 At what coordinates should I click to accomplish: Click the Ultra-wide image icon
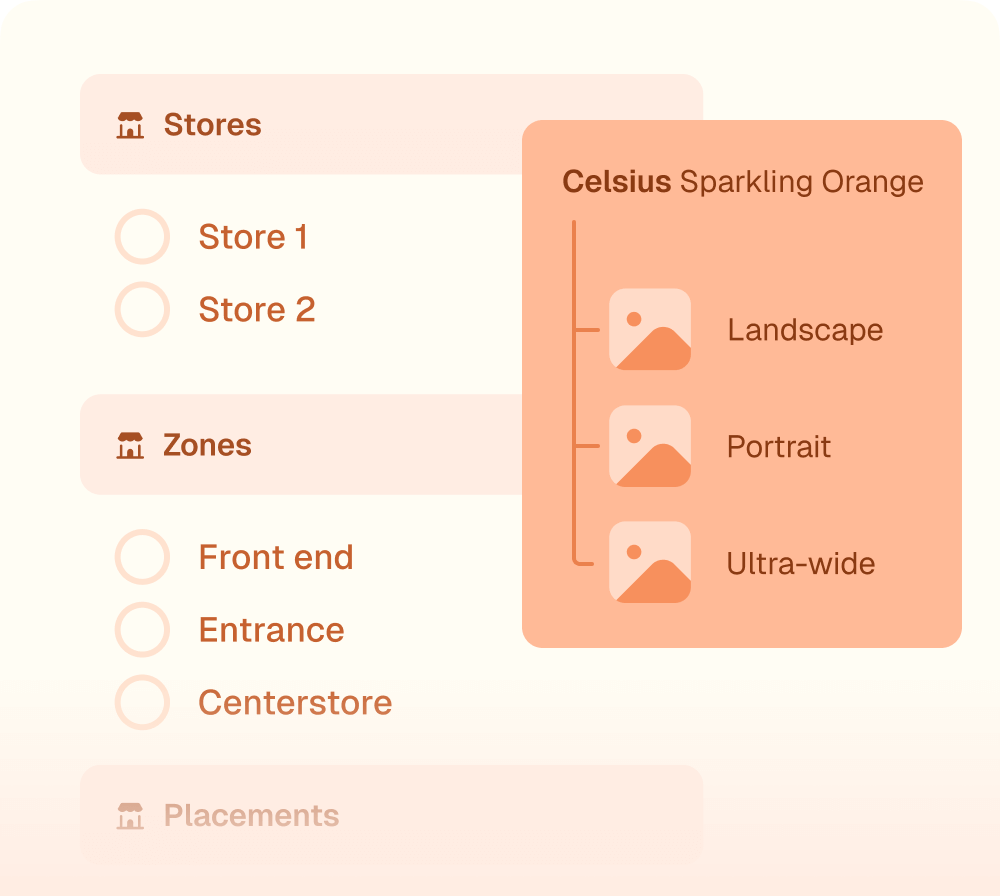650,562
